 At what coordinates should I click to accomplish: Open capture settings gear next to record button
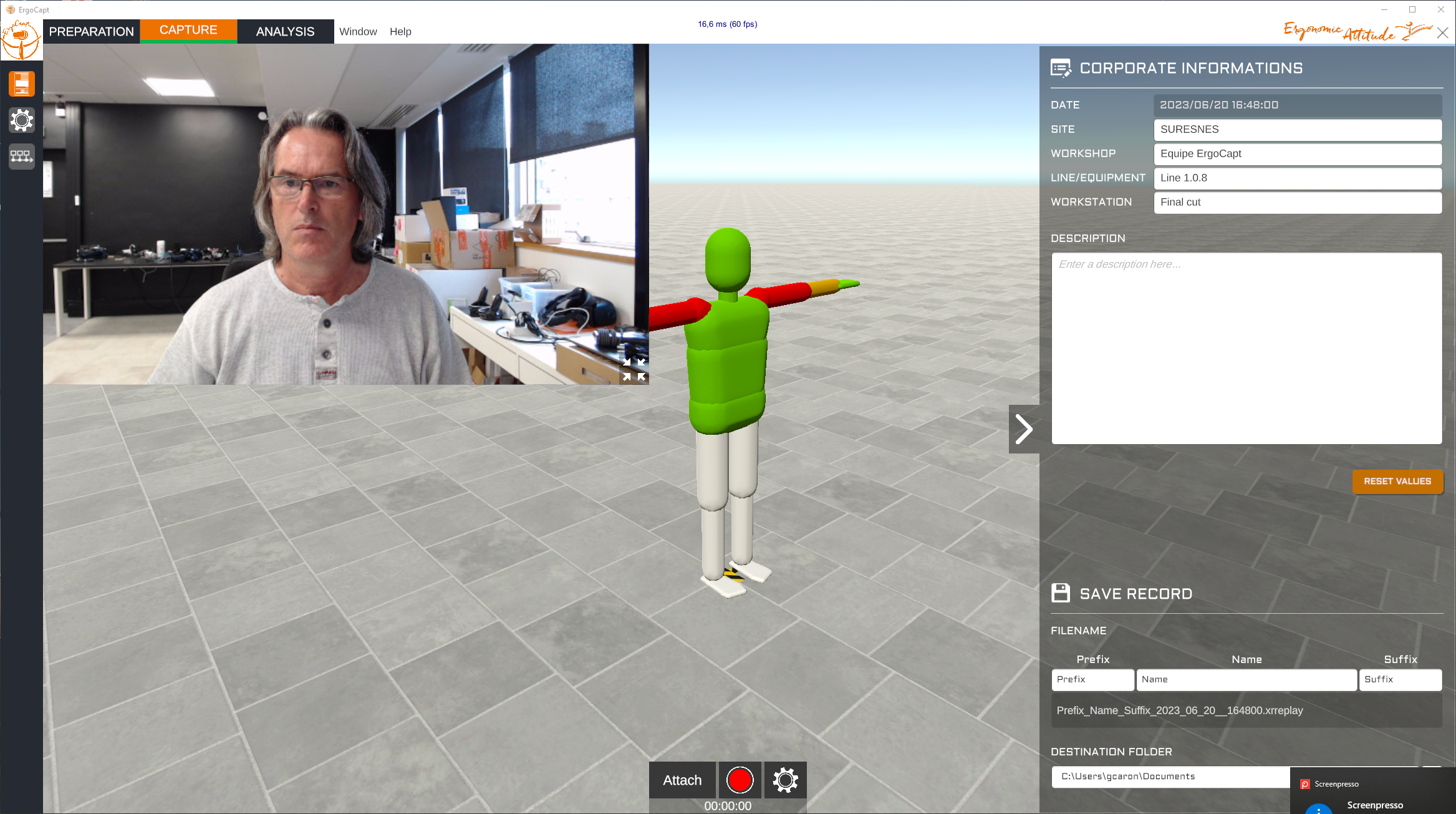(786, 780)
